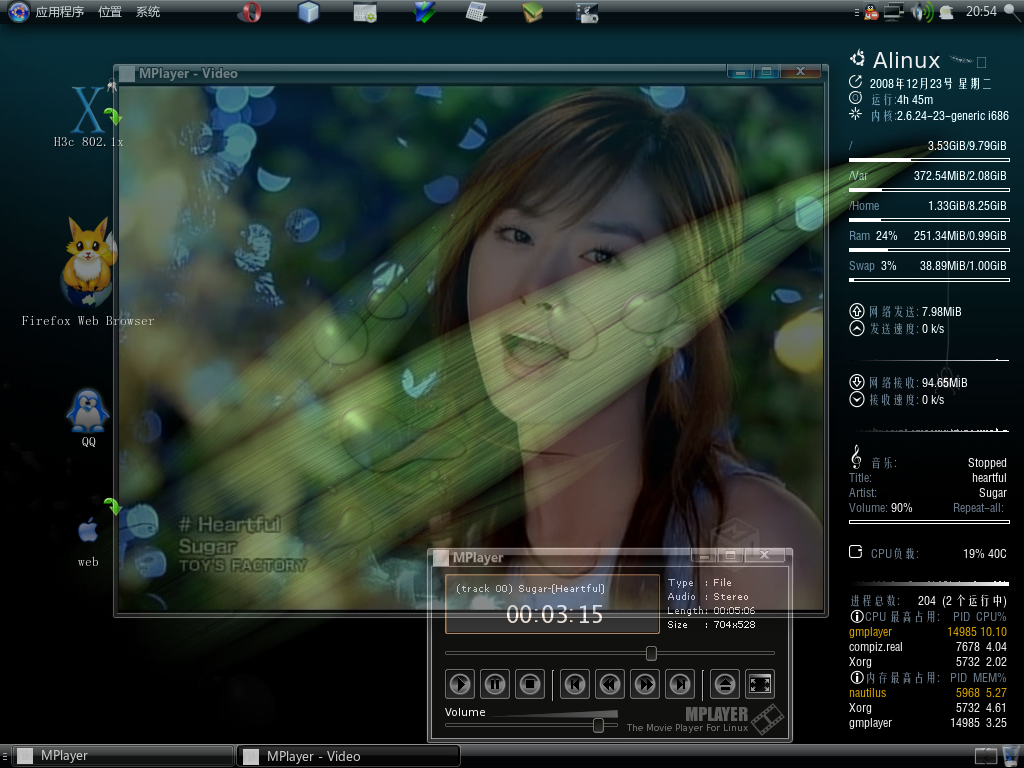Click the workspace switcher in bottom panel
The width and height of the screenshot is (1024, 768).
[985, 756]
